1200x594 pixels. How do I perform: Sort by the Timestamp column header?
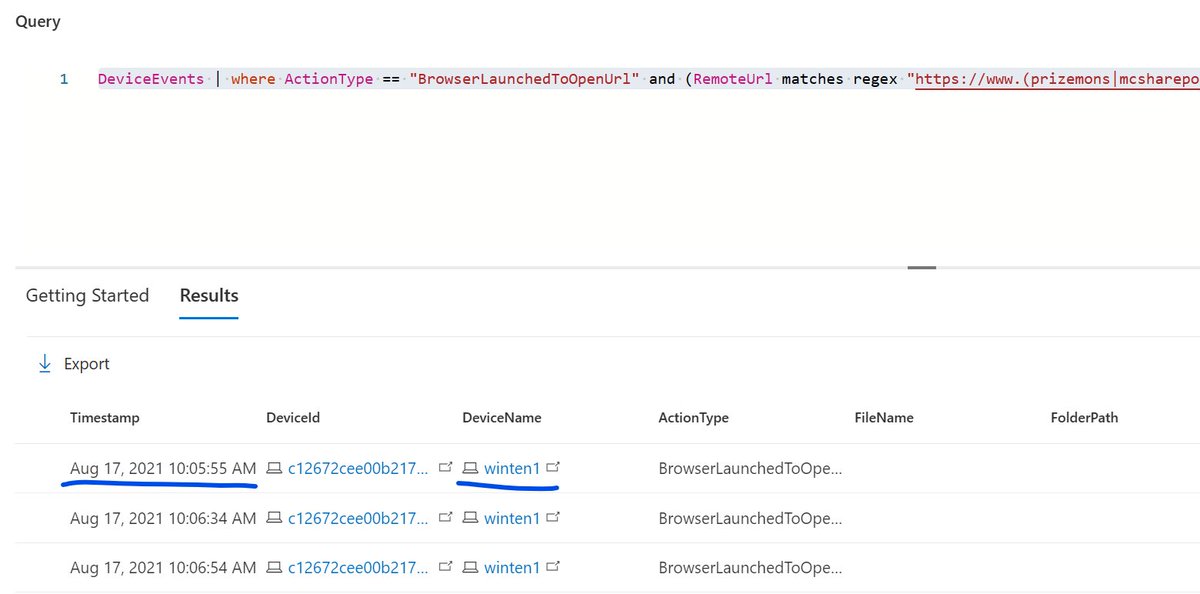coord(105,418)
